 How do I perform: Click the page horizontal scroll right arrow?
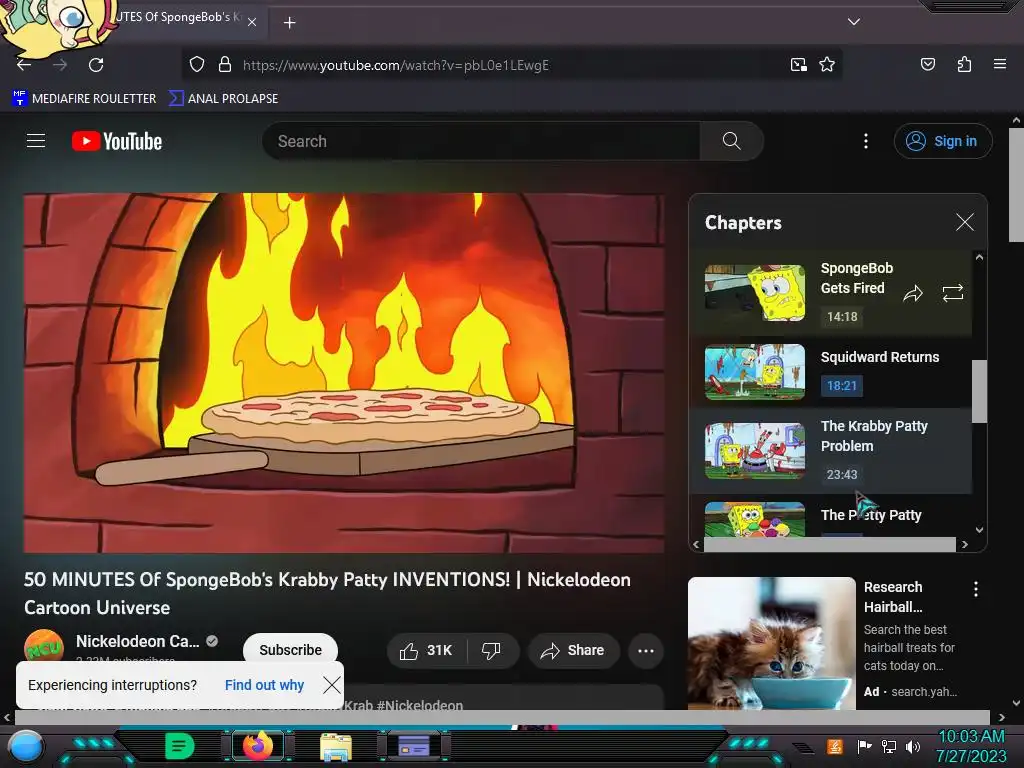click(1002, 717)
